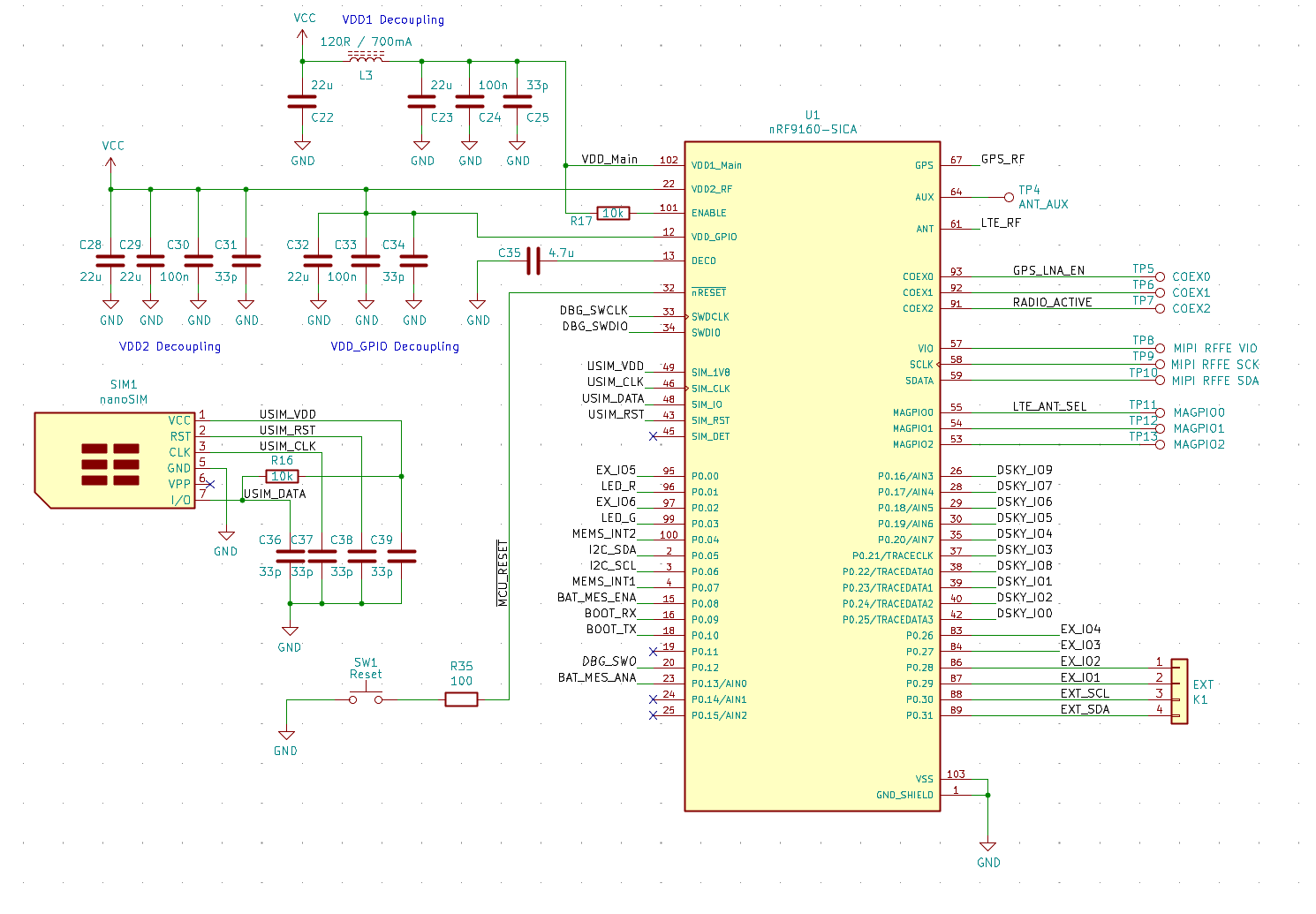Select the nRF9160-SICA value label
The width and height of the screenshot is (1316, 914).
coord(813,129)
